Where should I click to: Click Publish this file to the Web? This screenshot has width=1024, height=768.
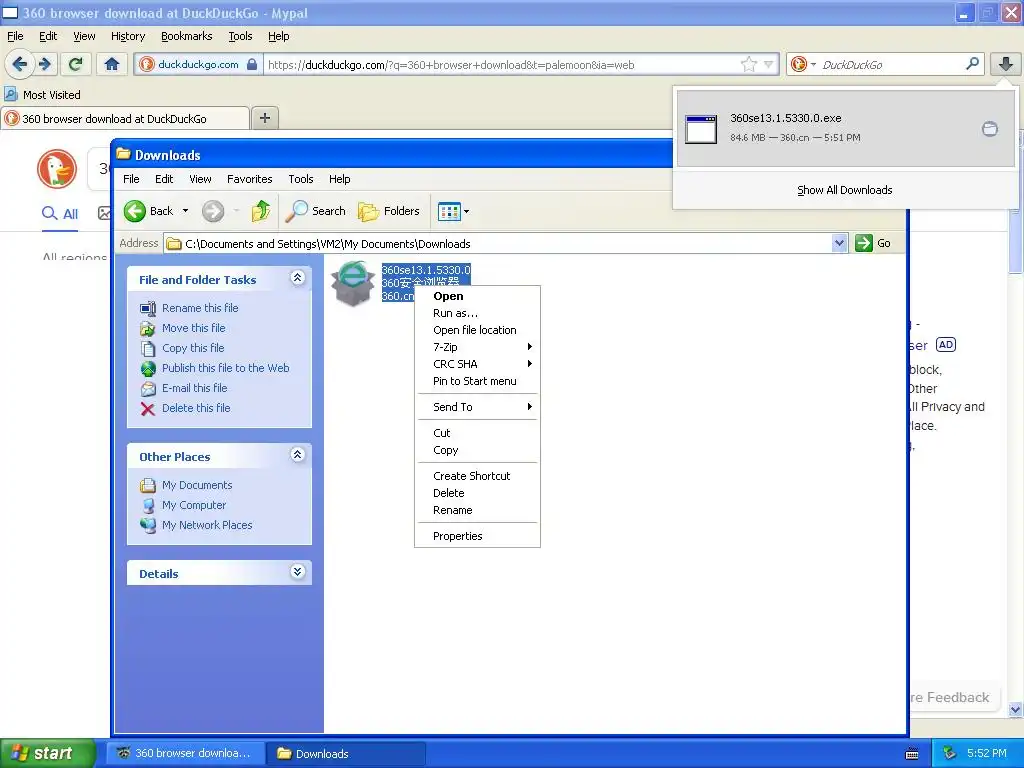coord(225,368)
